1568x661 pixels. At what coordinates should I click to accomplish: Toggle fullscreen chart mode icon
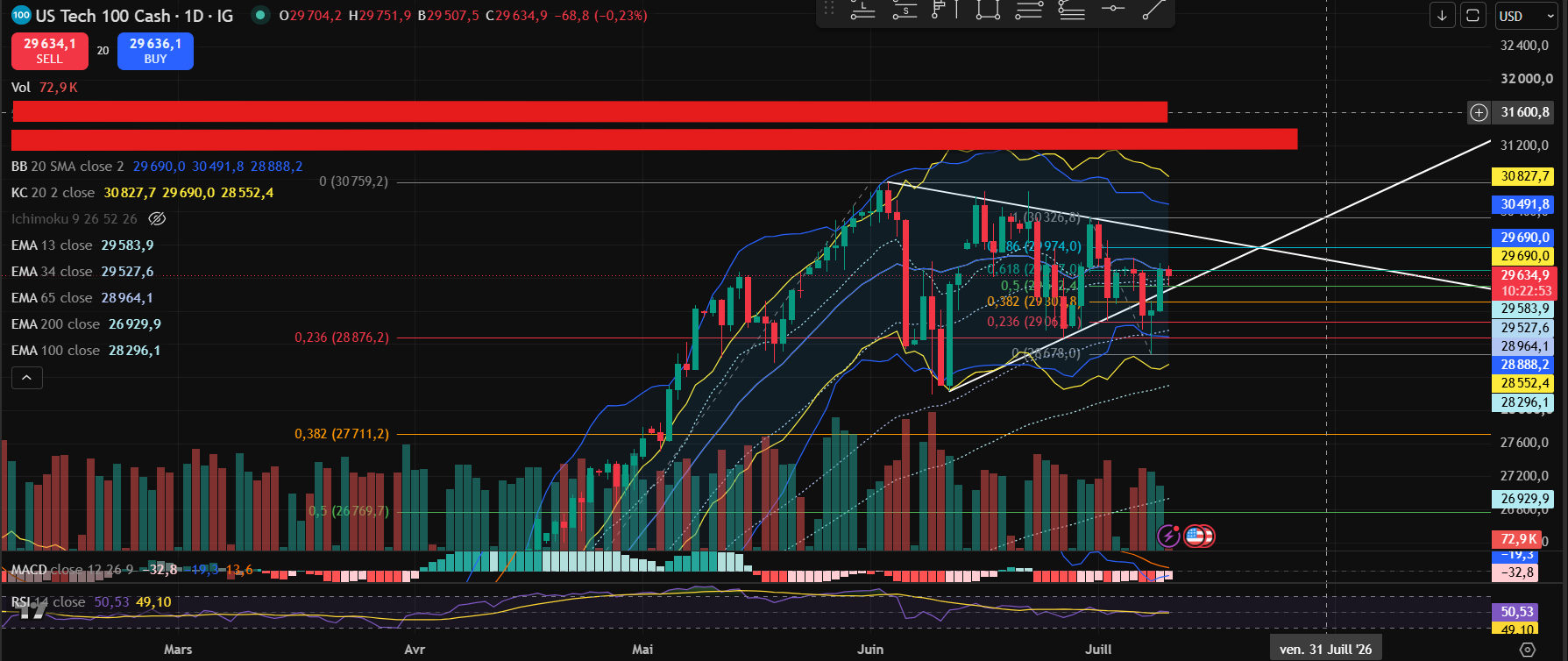point(1472,16)
